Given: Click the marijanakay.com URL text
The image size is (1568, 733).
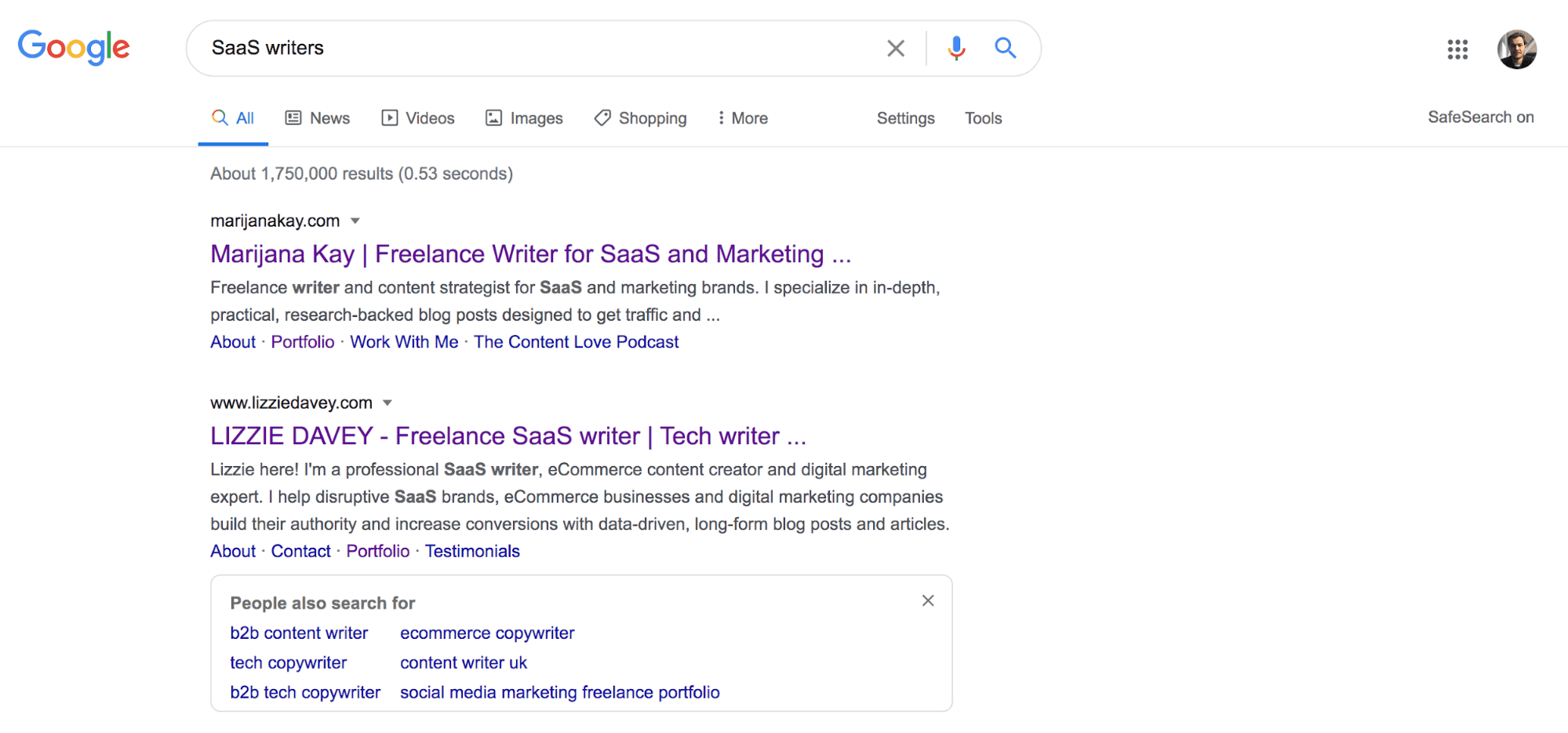Looking at the screenshot, I should coord(275,221).
